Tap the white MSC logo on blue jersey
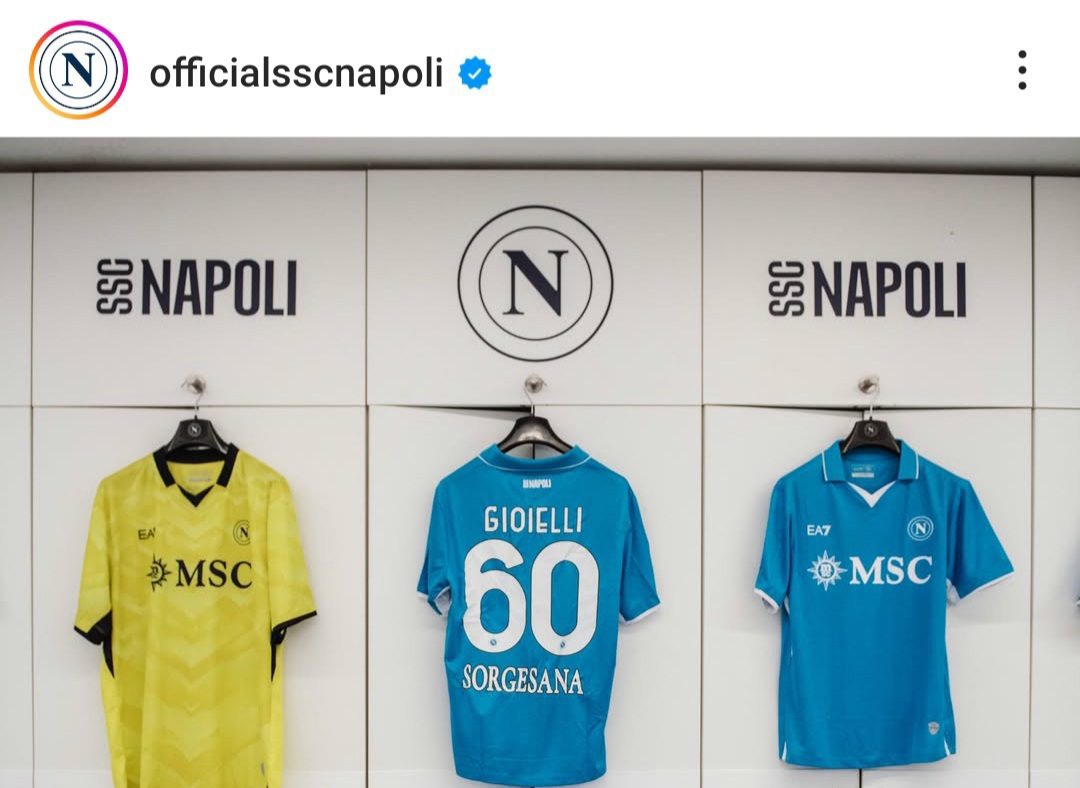Image resolution: width=1080 pixels, height=788 pixels. [x=870, y=570]
